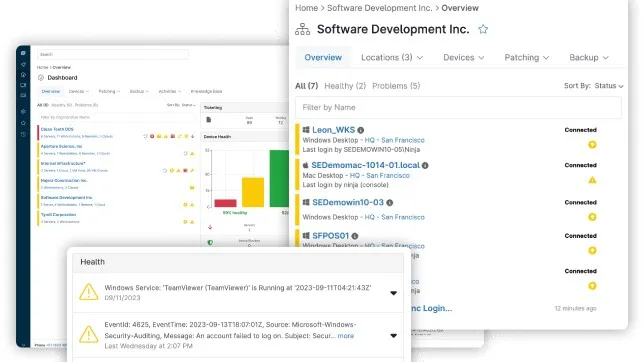This screenshot has height=362, width=644.
Task: Click warning icon of EventId 4625 alert
Action: (x=89, y=334)
